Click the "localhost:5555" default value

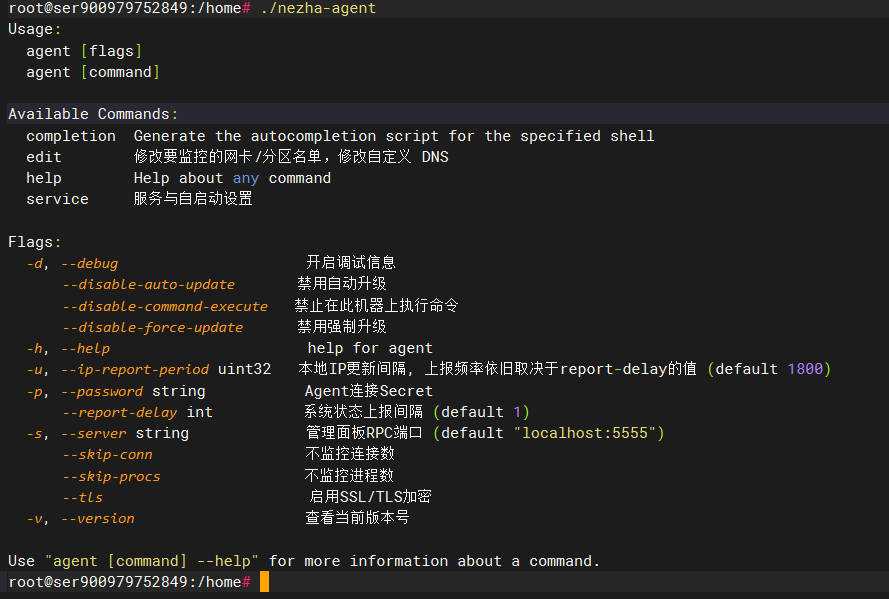click(x=585, y=433)
